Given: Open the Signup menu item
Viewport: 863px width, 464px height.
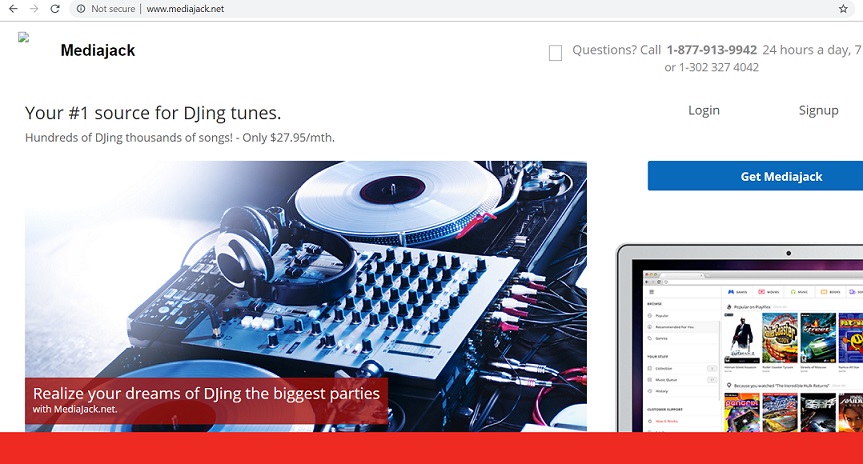Looking at the screenshot, I should (x=818, y=110).
